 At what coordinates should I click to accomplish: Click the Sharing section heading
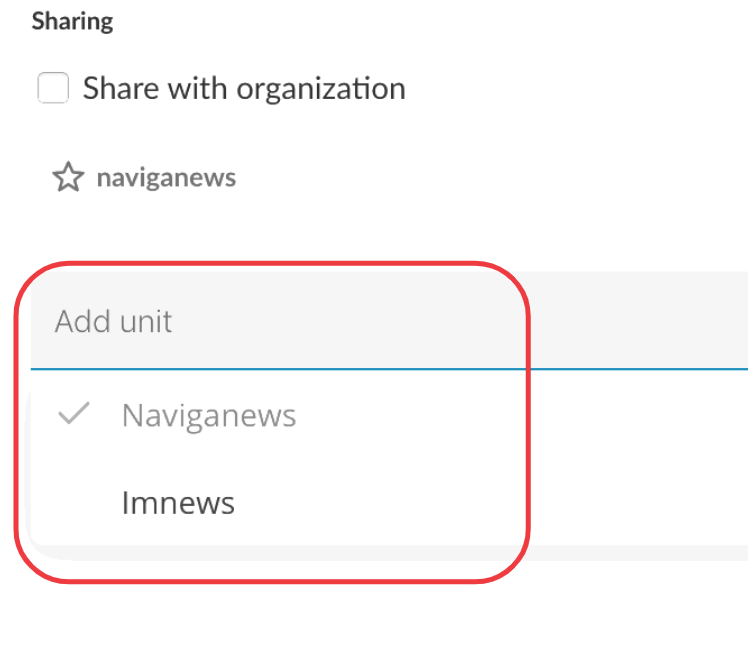(x=72, y=21)
